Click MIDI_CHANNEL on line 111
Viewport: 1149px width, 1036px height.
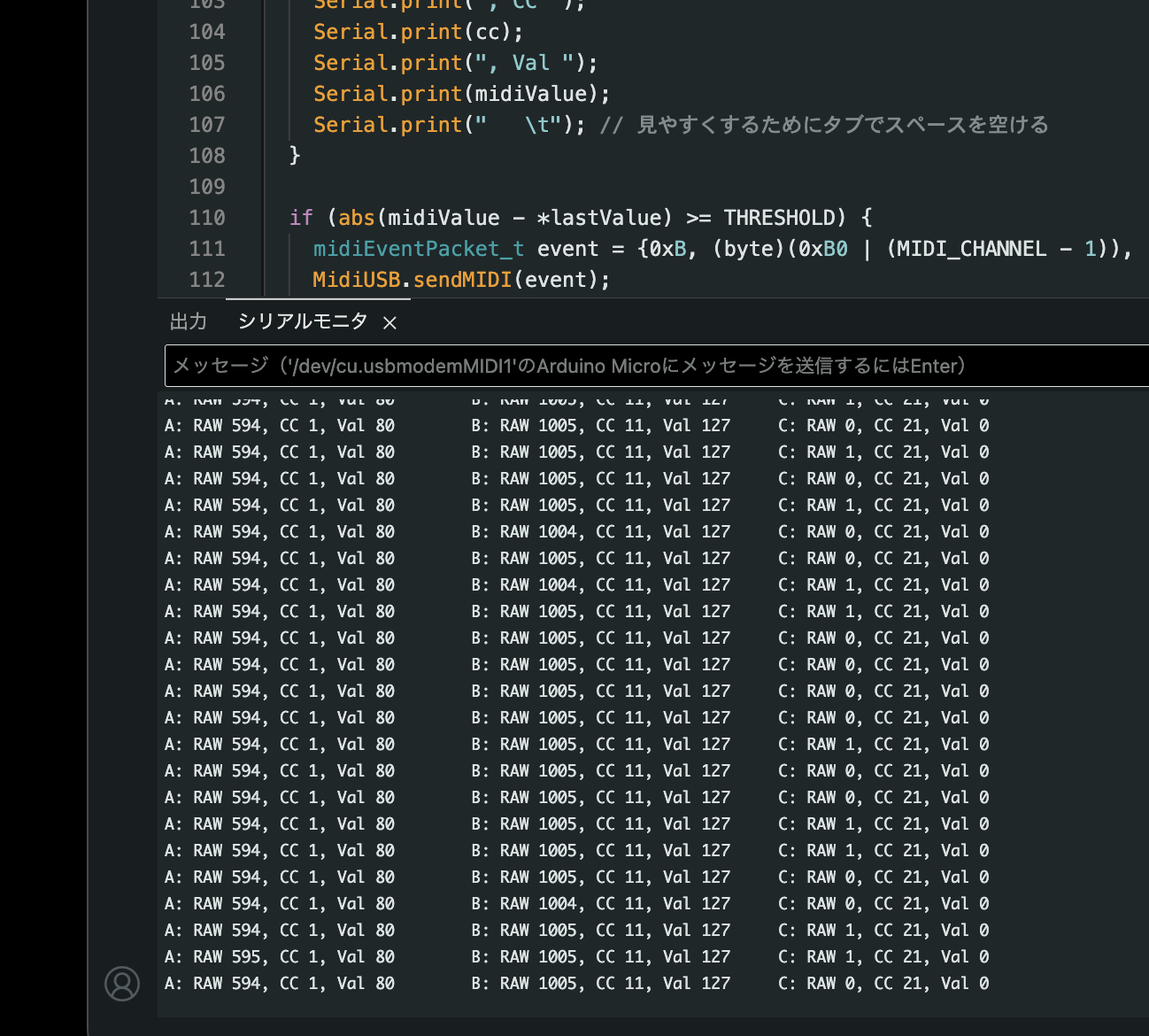971,249
